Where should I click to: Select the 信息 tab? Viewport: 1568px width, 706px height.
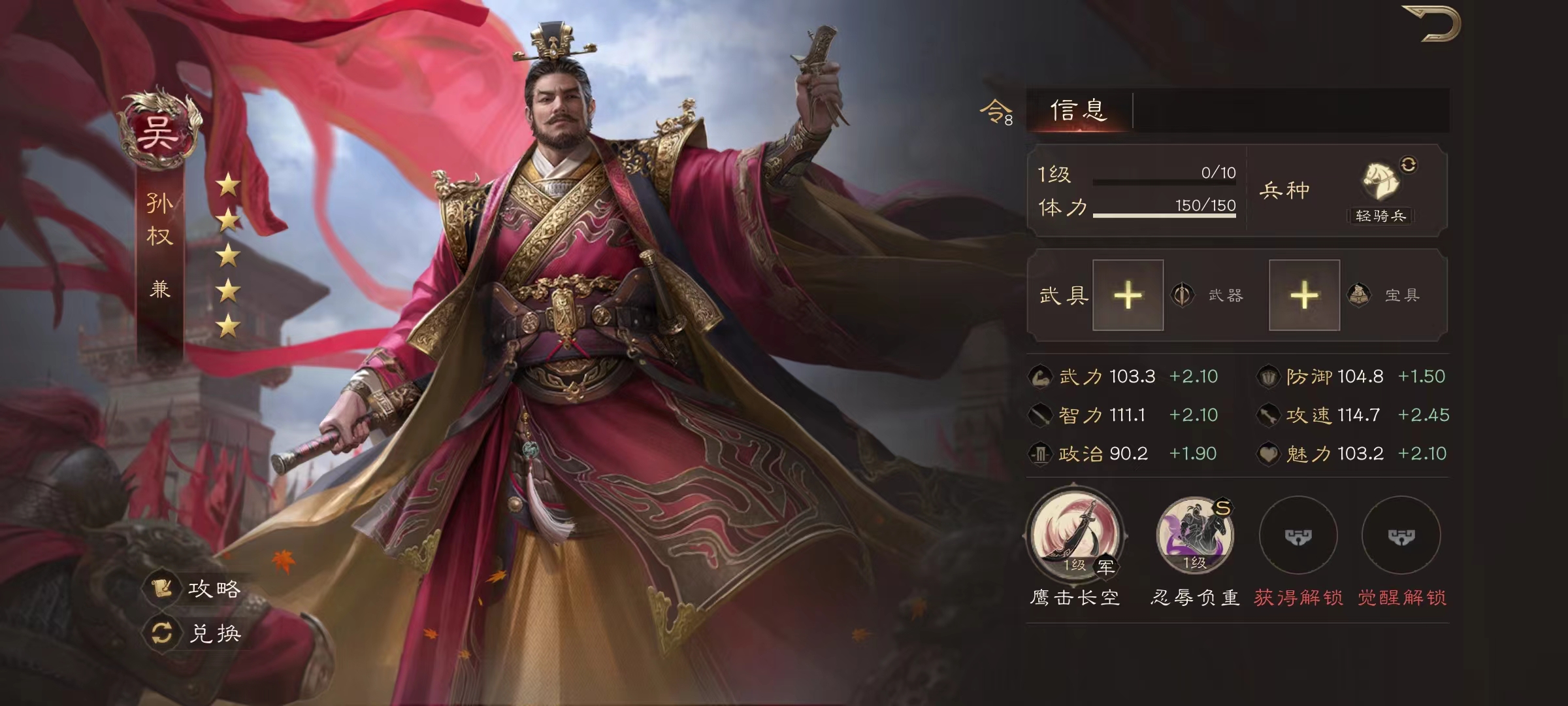[1079, 110]
